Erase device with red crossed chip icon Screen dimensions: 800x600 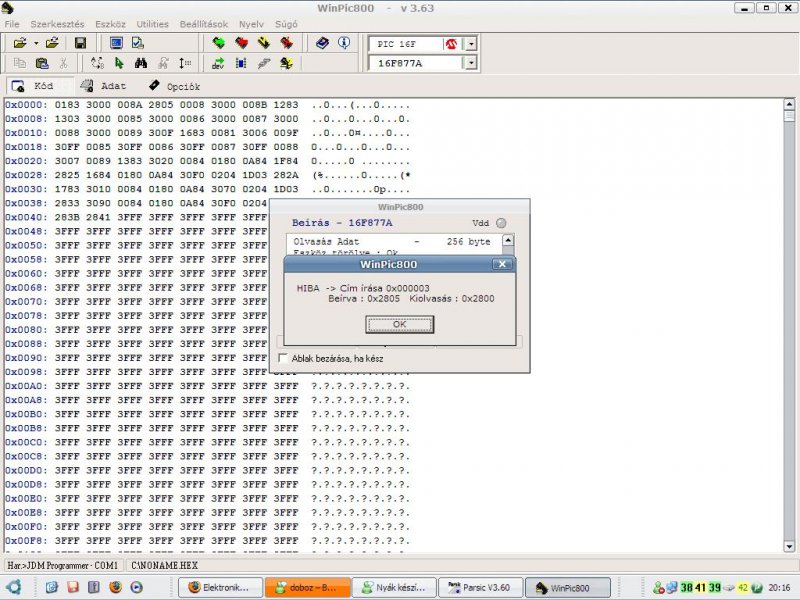(x=286, y=43)
